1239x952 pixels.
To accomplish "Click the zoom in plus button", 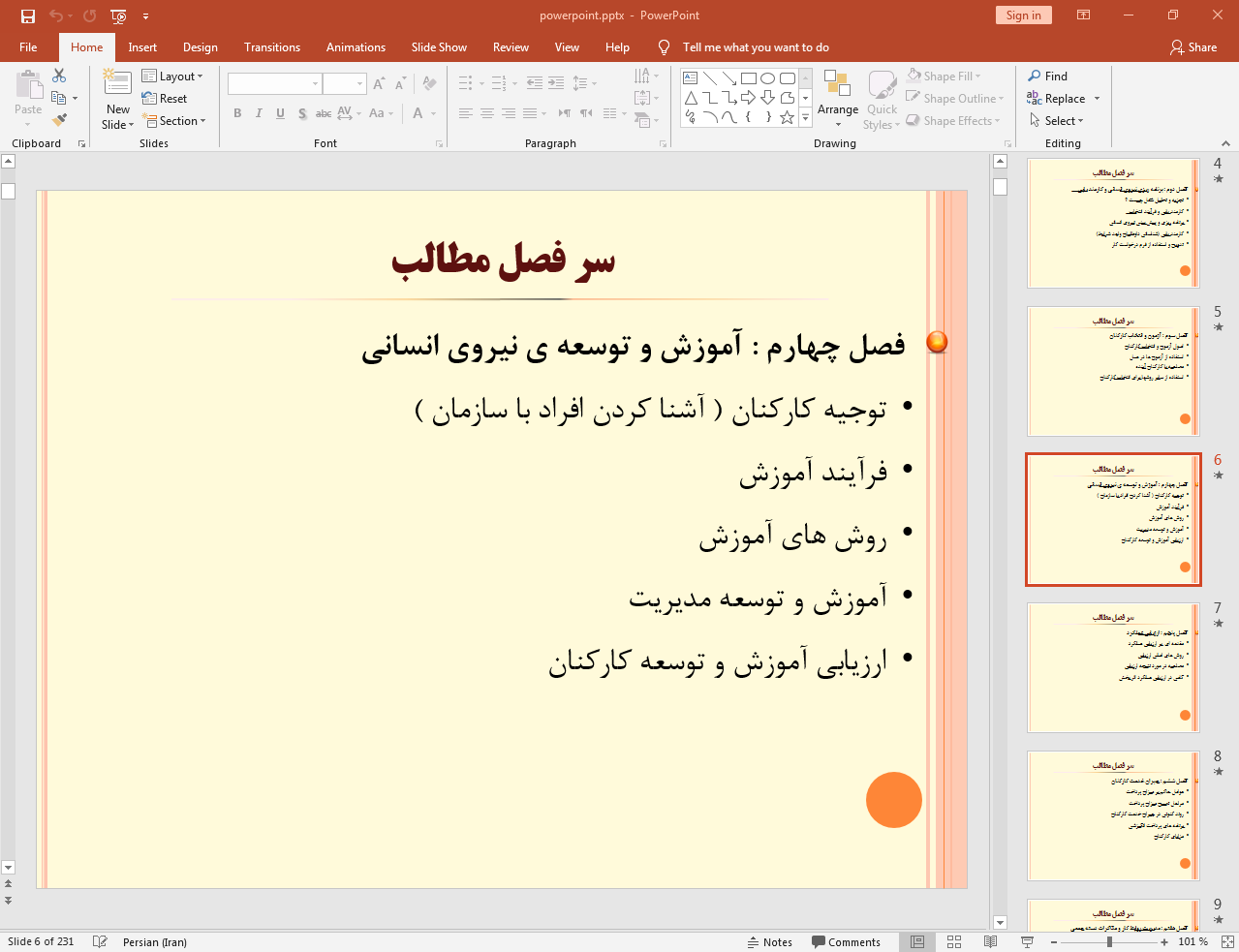I will [1164, 941].
